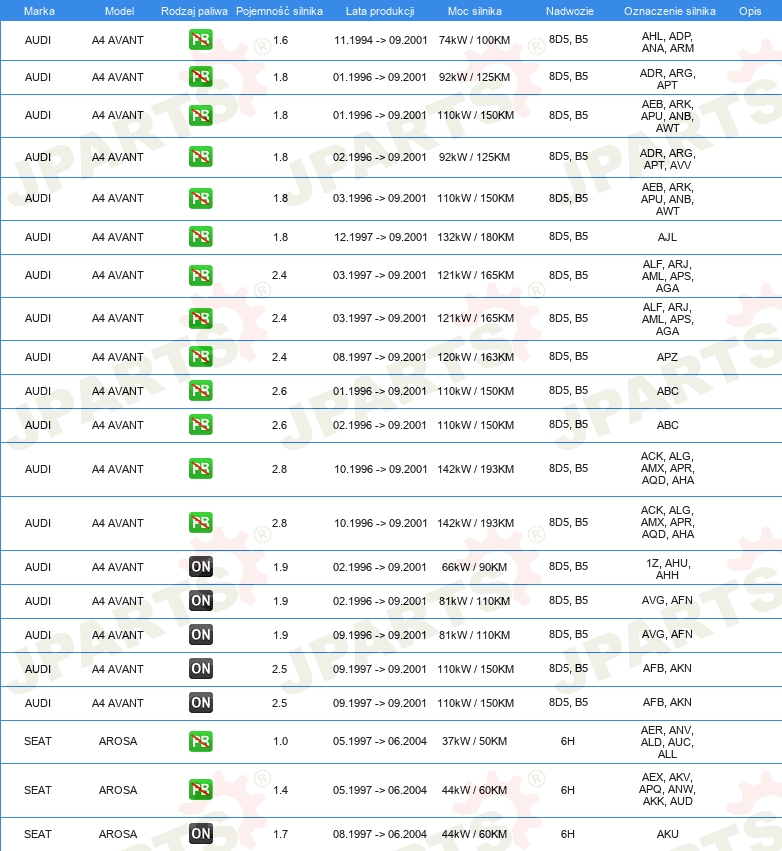Click the Nadwozie column header
782x851 pixels.
click(570, 11)
